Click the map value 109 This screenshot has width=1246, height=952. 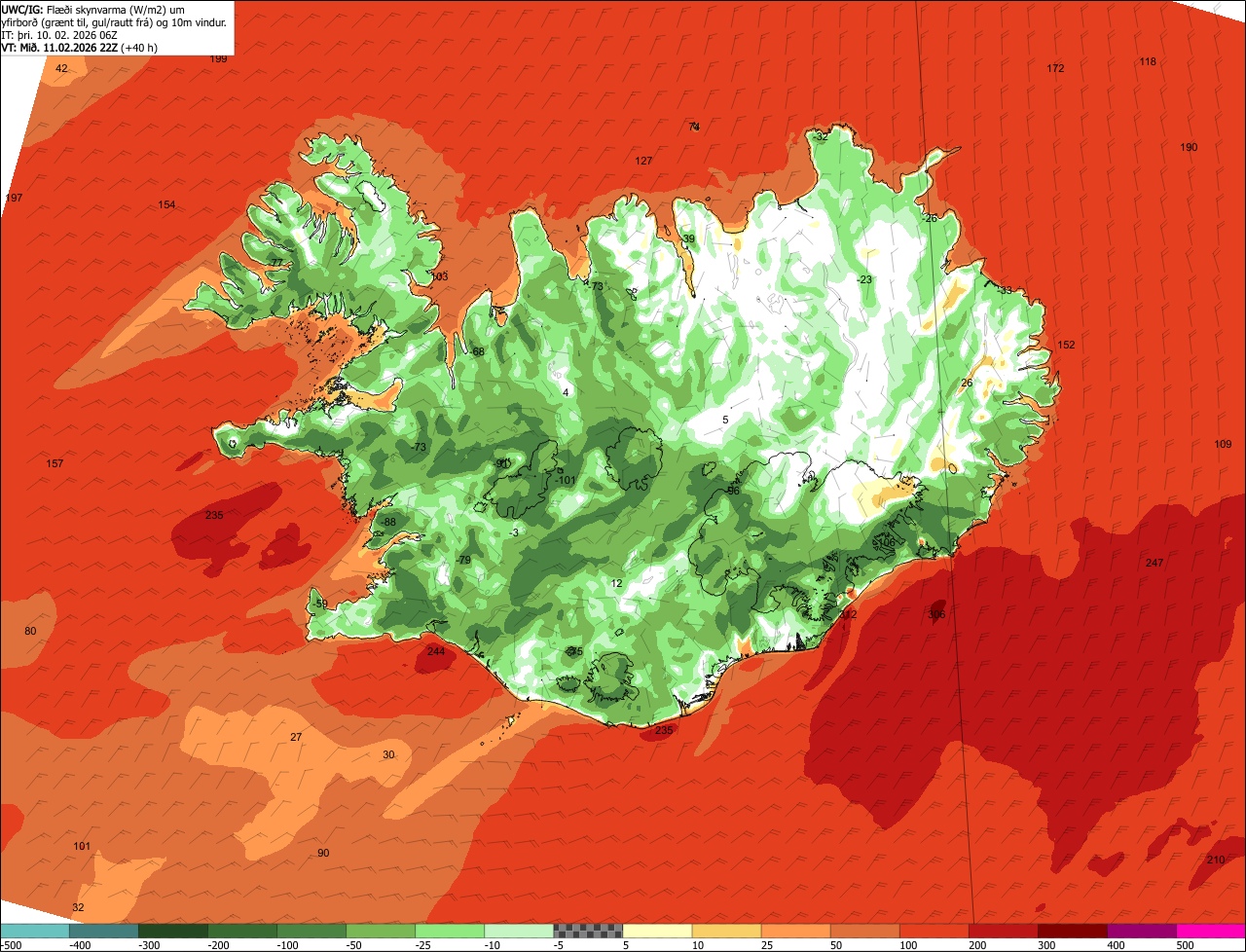tap(1223, 444)
